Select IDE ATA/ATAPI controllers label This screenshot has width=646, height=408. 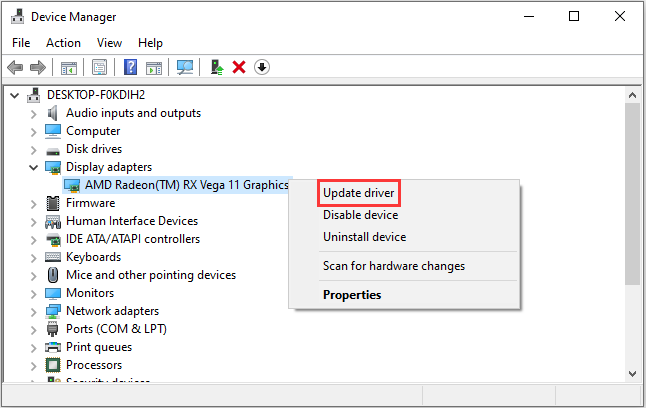tap(133, 239)
